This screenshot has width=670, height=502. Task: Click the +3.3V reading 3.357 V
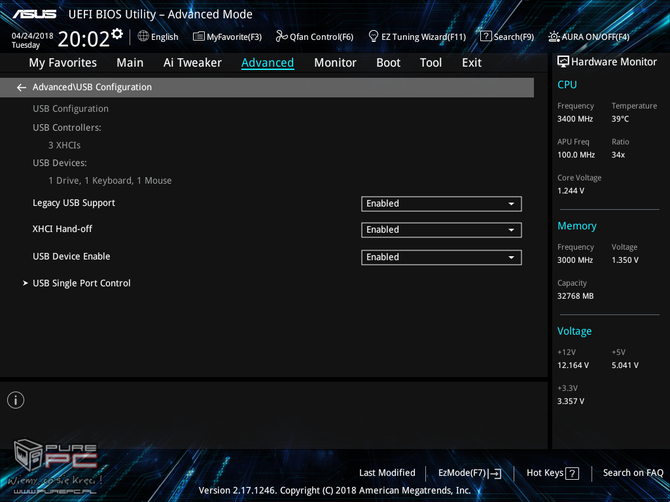click(x=570, y=402)
